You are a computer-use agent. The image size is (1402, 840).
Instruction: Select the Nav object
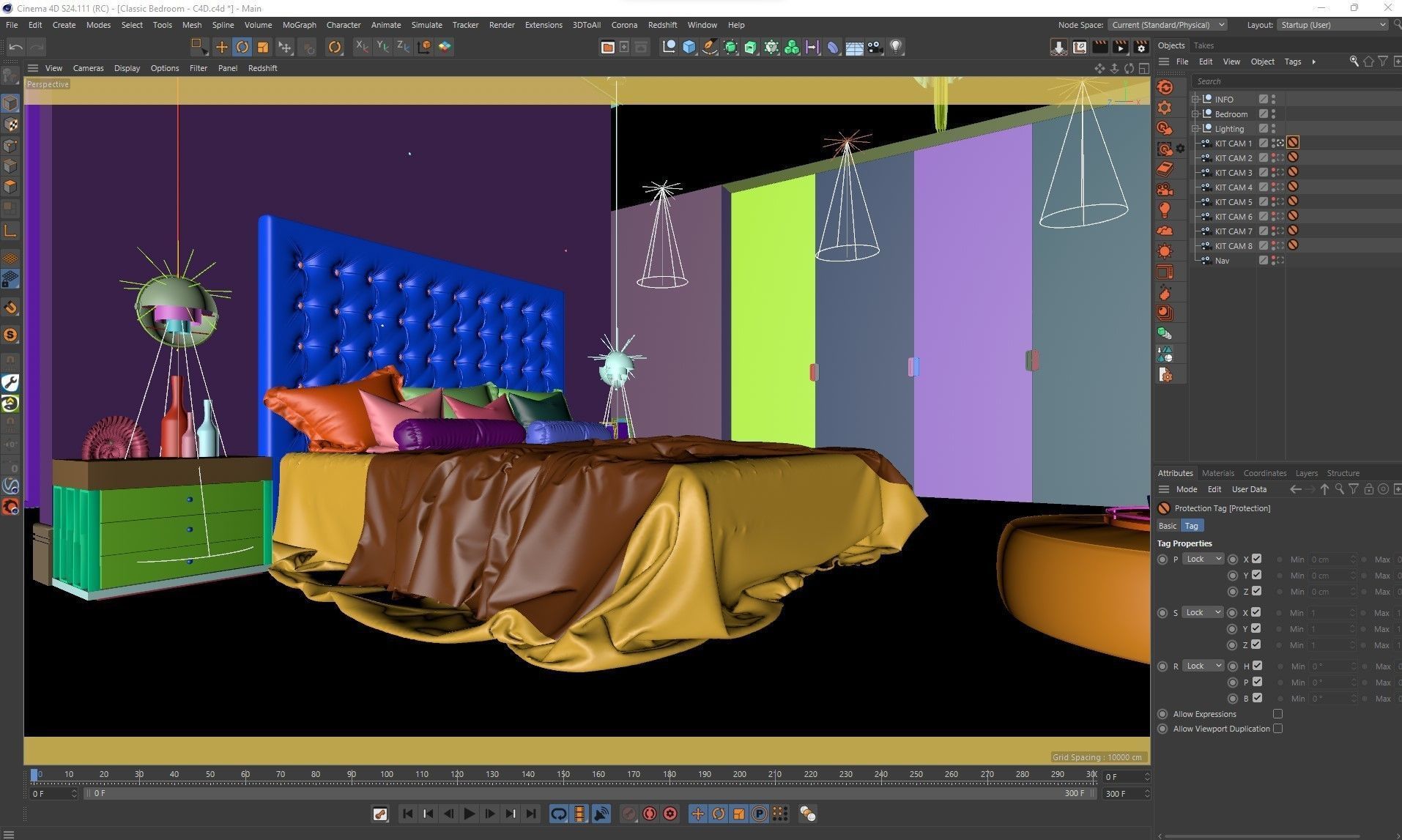[x=1222, y=260]
